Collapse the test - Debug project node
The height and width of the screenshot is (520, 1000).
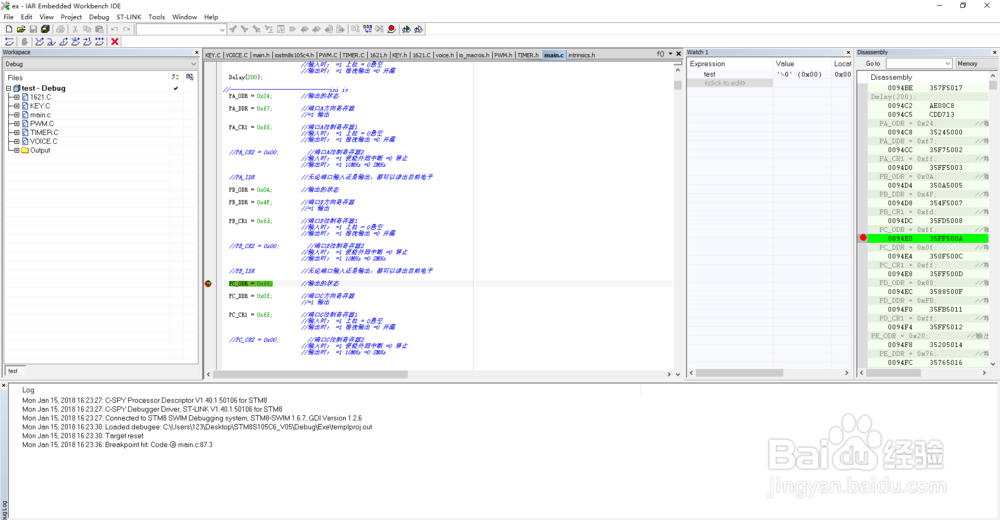tap(9, 89)
